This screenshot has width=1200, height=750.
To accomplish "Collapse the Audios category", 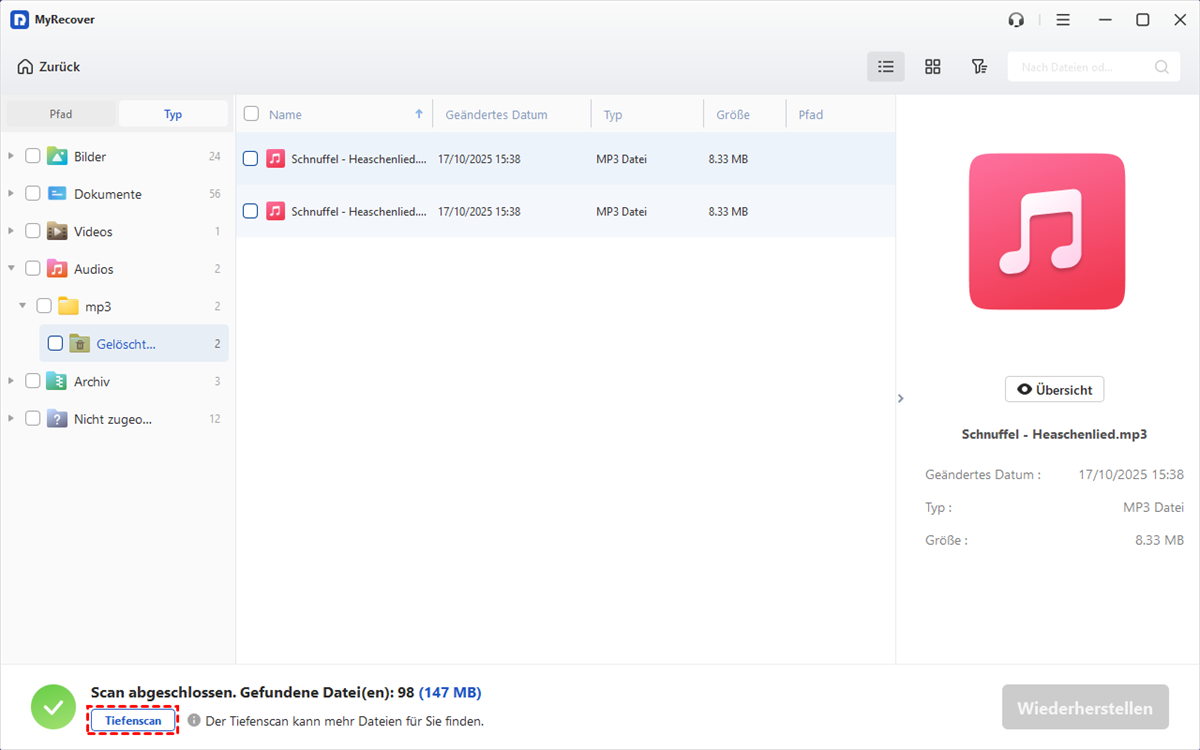I will 11,269.
